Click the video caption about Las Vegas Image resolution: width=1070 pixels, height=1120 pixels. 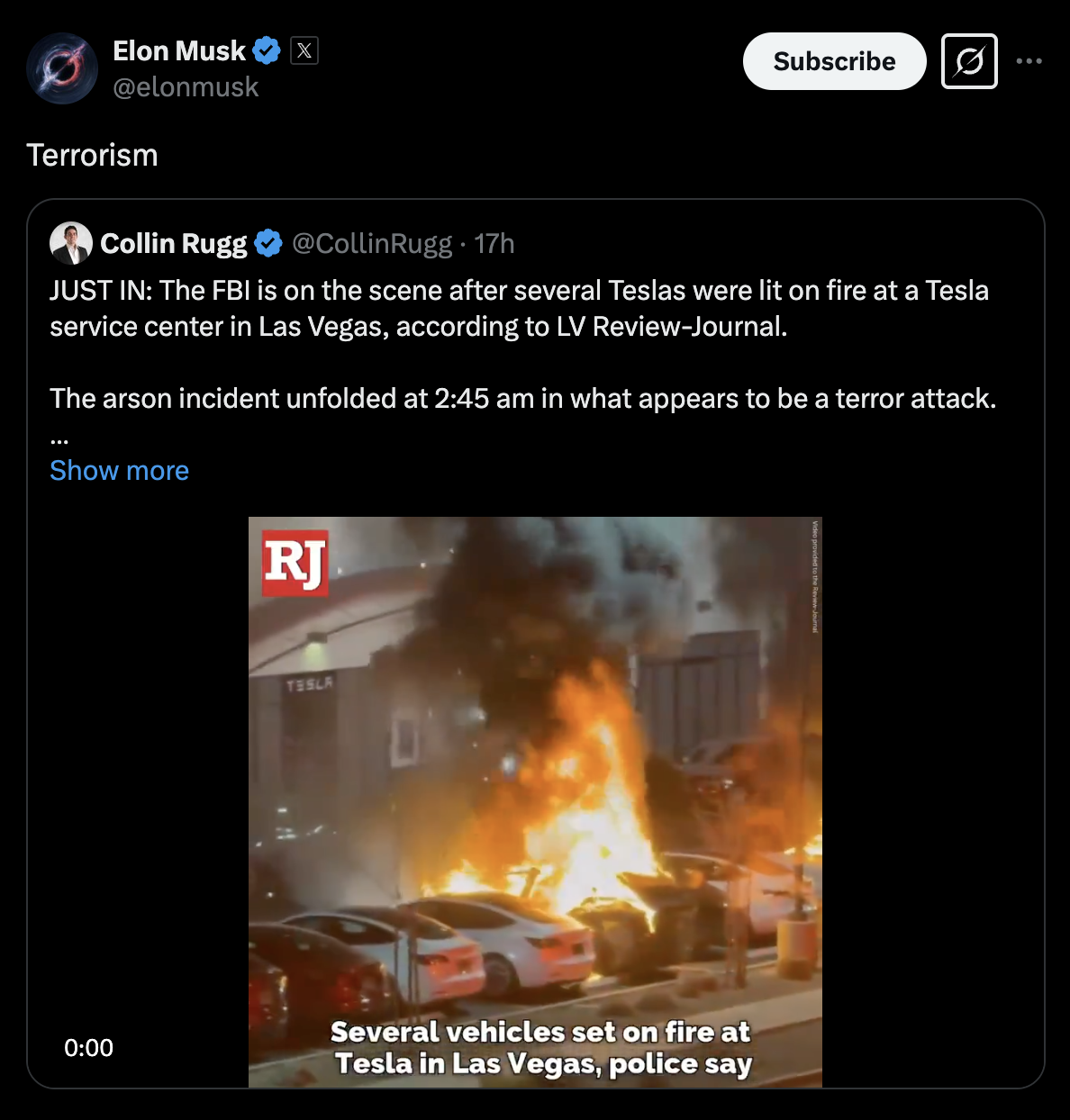(541, 1047)
